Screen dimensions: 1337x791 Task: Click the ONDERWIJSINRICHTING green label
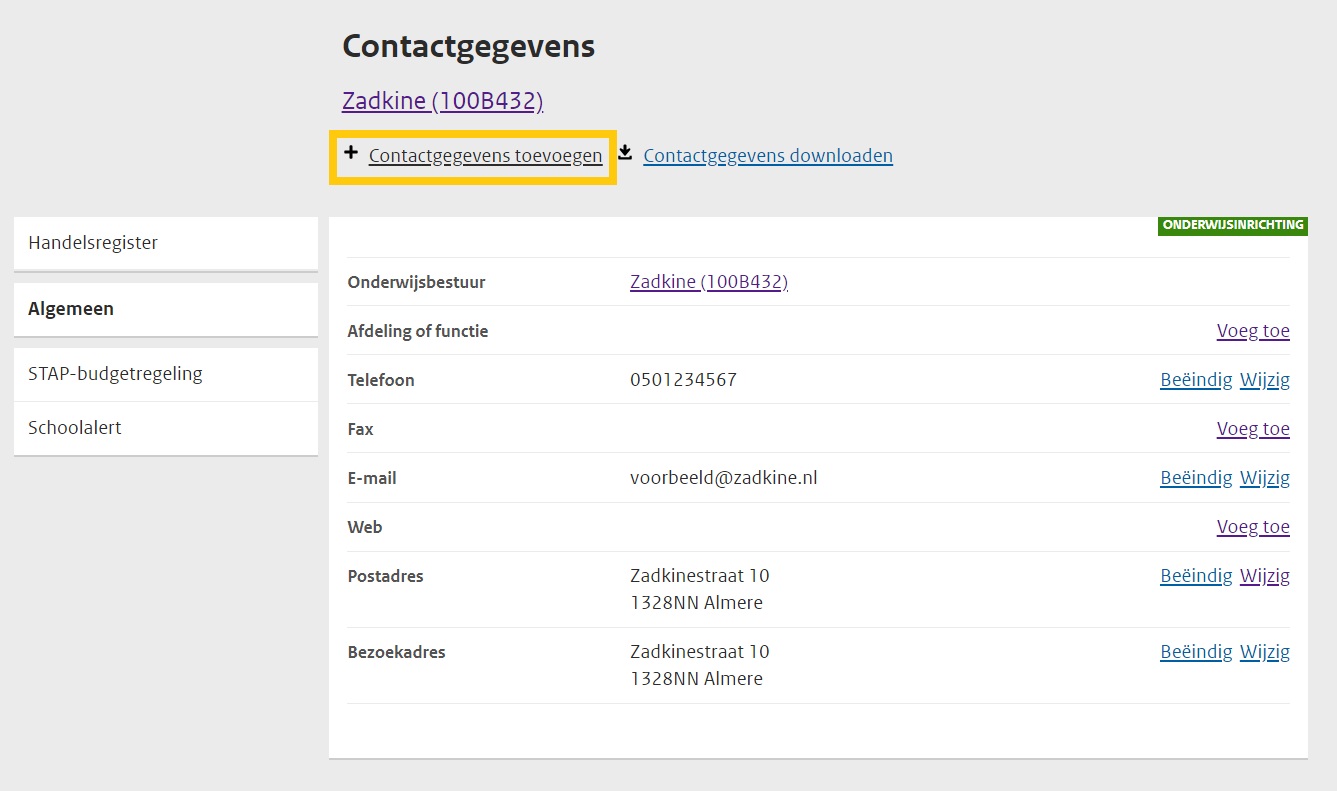click(1233, 226)
